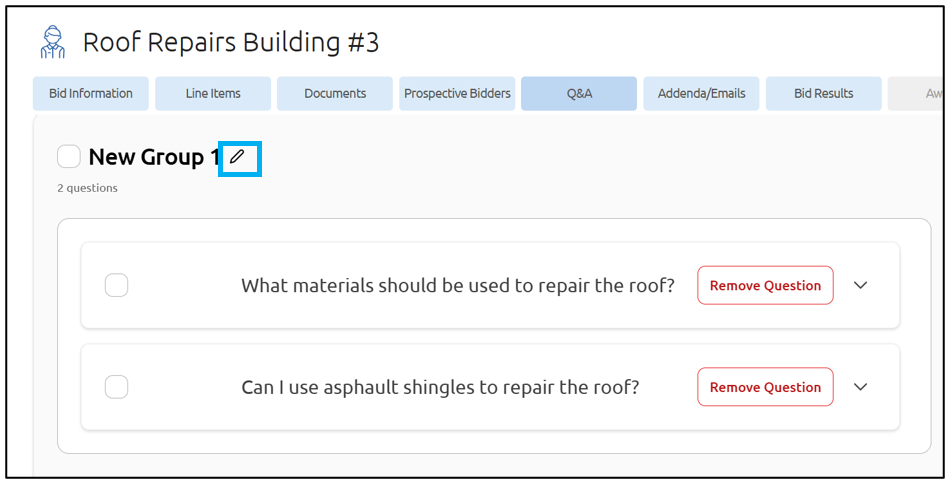951x484 pixels.
Task: Switch to the Addenda/Emails tab
Action: pos(701,94)
